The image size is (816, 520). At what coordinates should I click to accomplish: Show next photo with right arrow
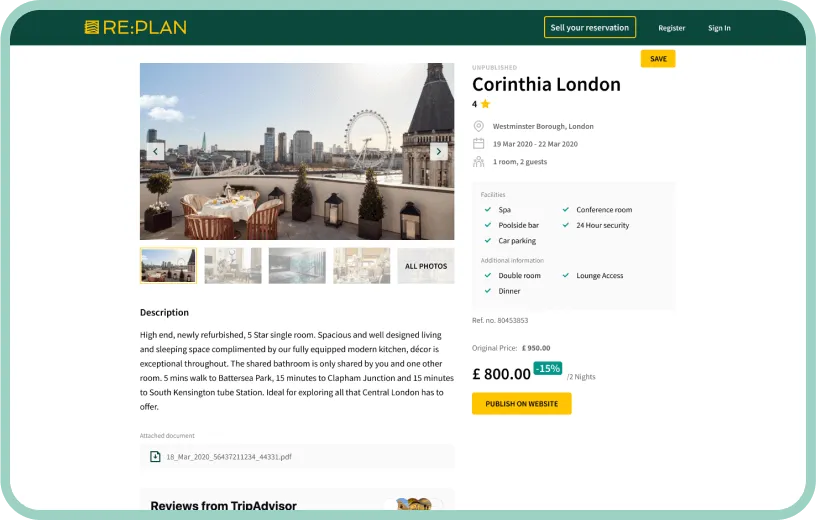[x=439, y=151]
